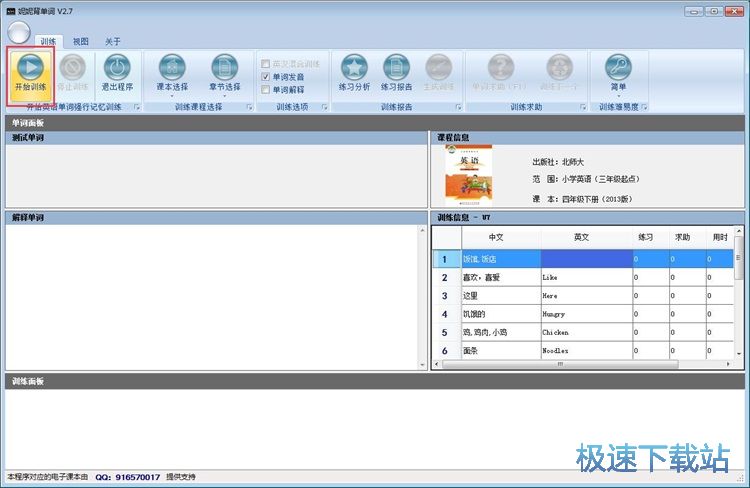The width and height of the screenshot is (750, 488).
Task: Click the 中文 column header
Action: [x=496, y=237]
